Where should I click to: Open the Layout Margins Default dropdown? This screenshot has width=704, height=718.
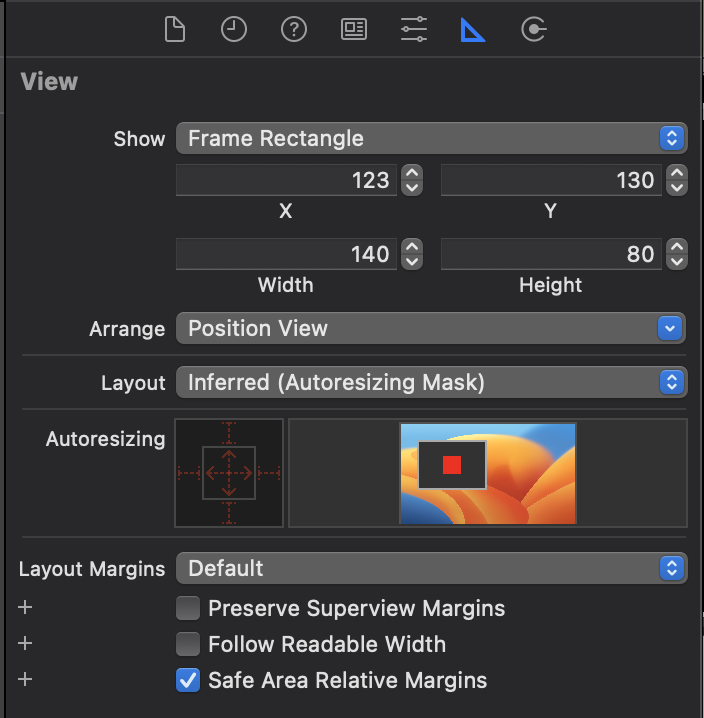click(x=430, y=568)
